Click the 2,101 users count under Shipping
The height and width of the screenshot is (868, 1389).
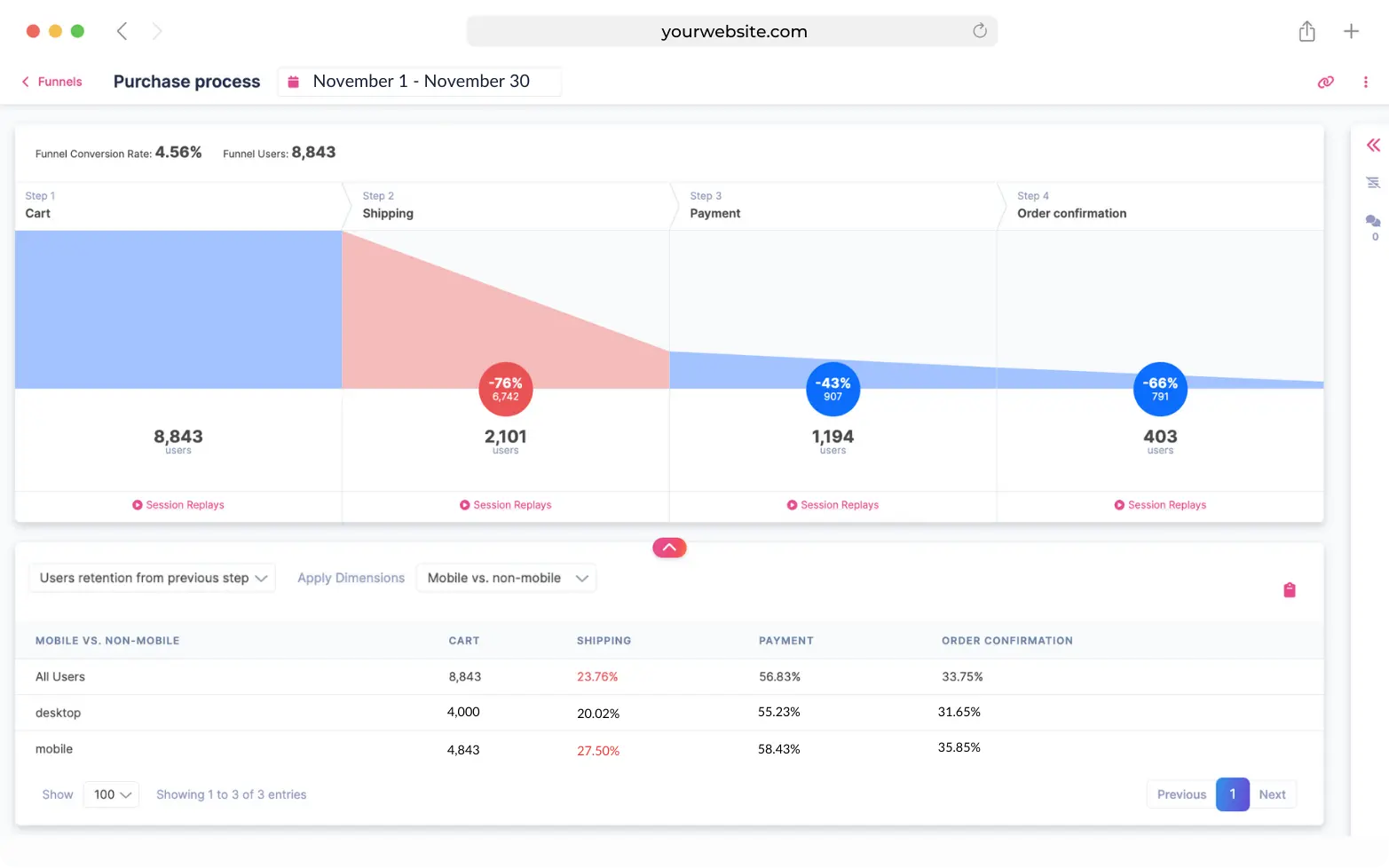click(506, 437)
